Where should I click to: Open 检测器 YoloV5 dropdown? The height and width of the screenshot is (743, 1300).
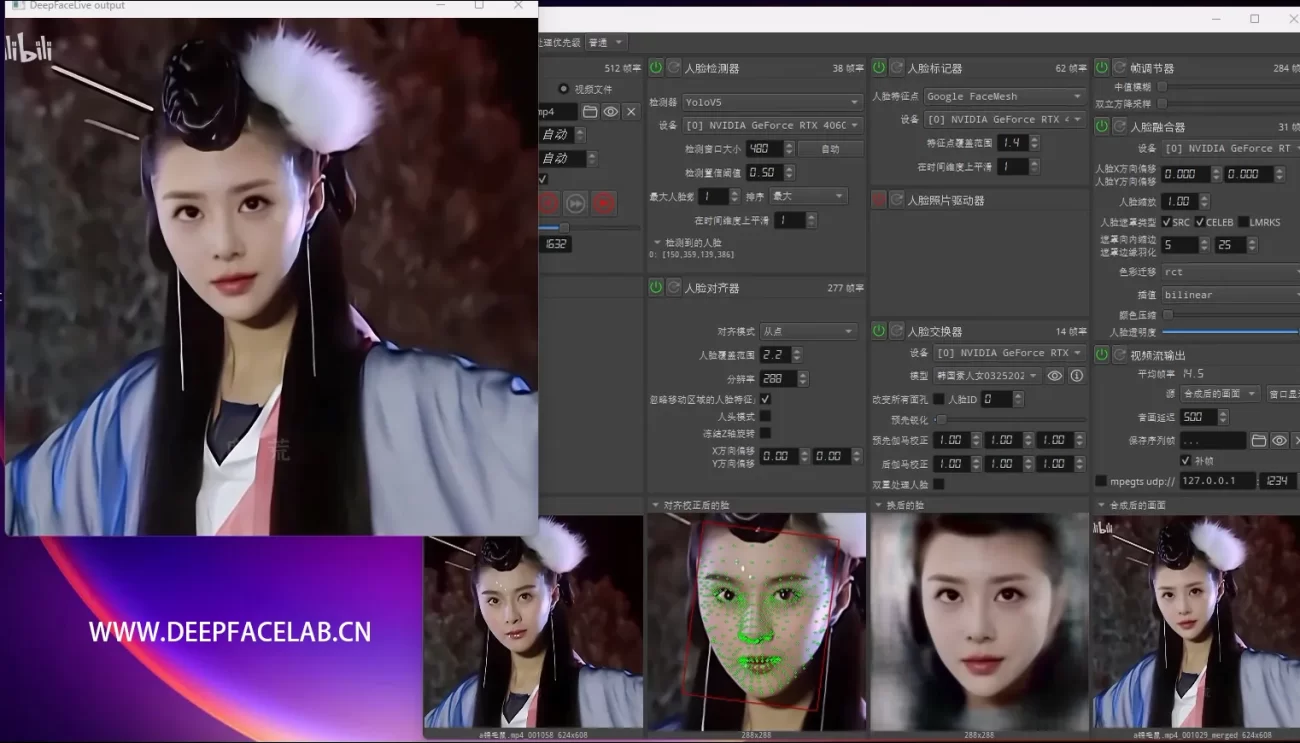pos(772,102)
